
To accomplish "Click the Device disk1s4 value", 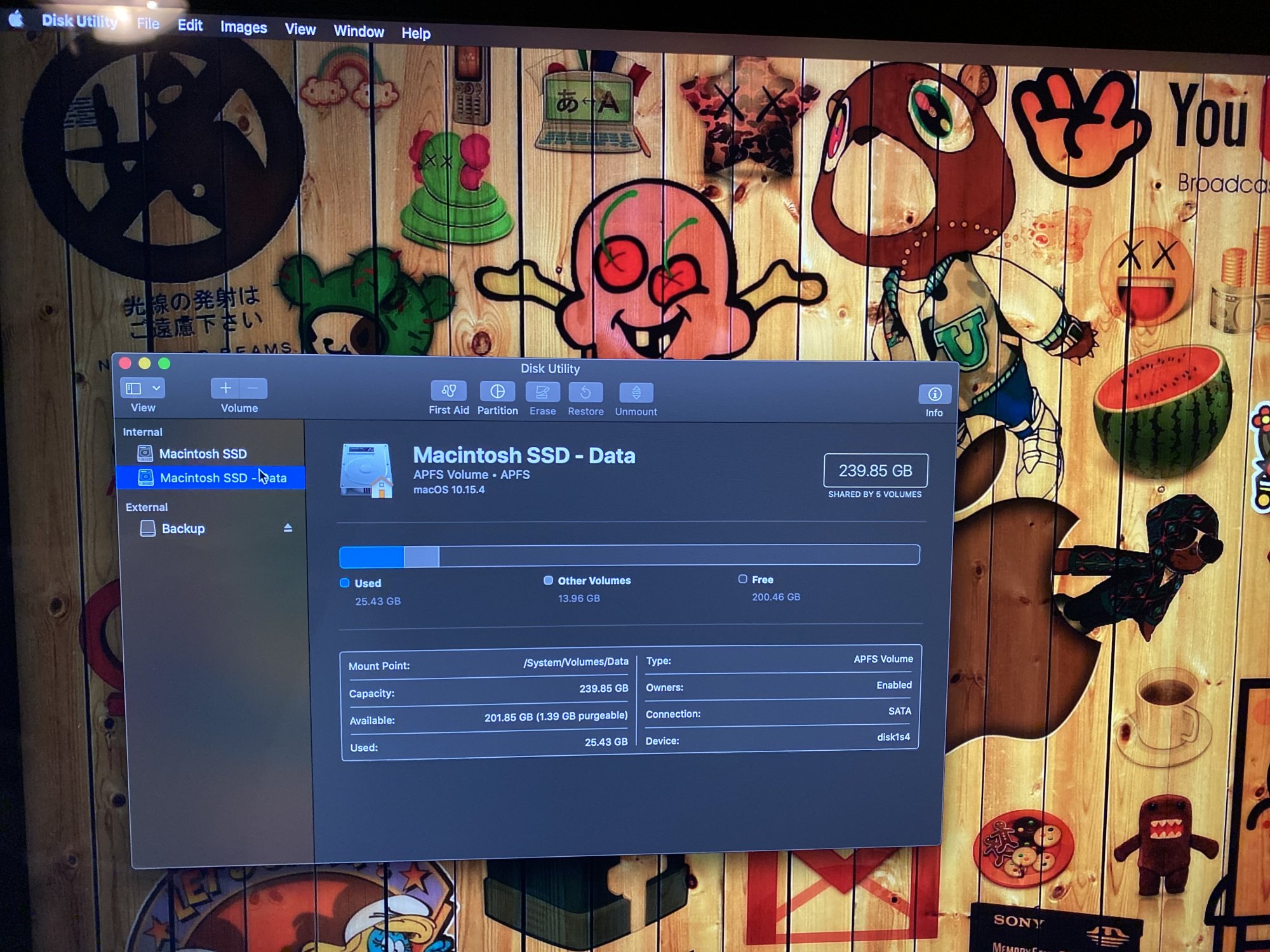I will click(x=893, y=737).
